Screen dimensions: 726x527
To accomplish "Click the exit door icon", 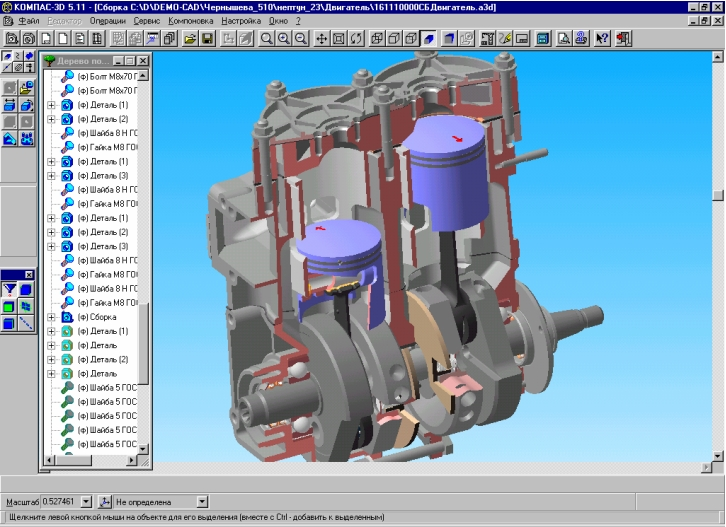I will (x=623, y=38).
